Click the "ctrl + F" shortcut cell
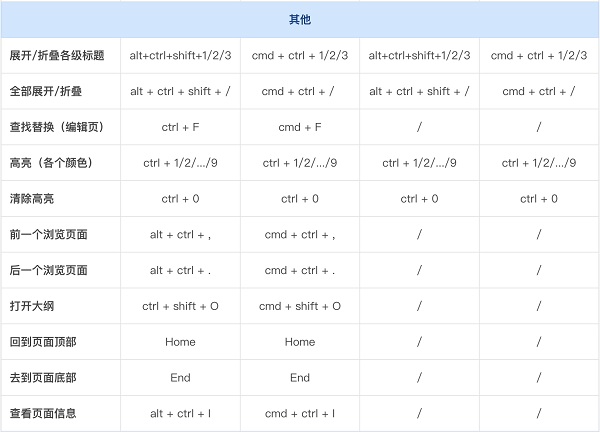 pos(180,127)
